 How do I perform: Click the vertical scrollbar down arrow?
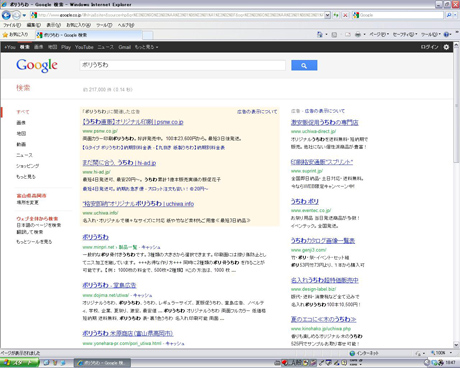point(456,345)
